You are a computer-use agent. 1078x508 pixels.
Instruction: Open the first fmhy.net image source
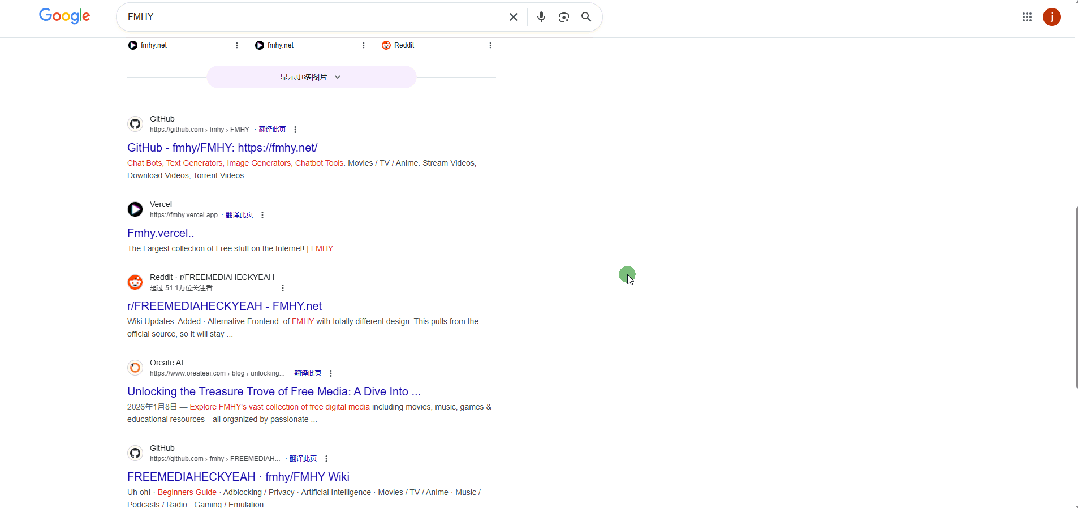147,45
